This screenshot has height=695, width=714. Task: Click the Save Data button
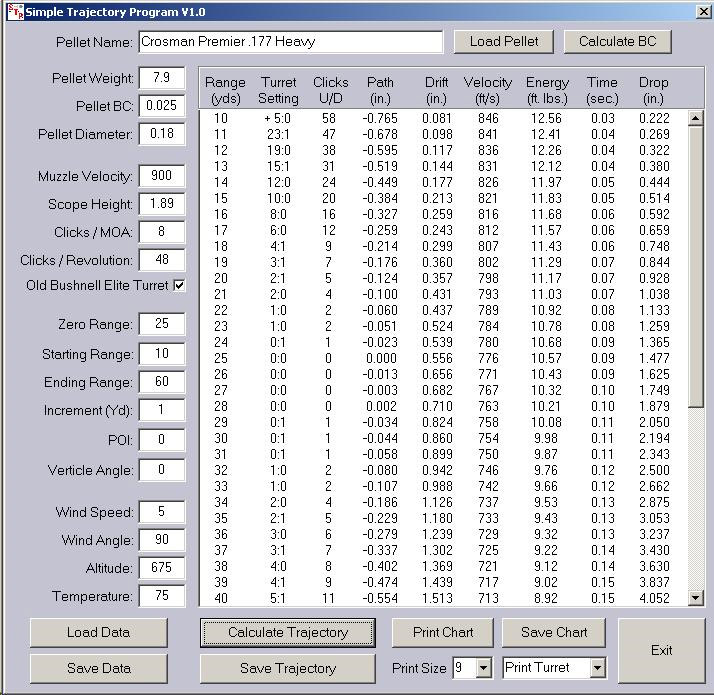click(98, 668)
